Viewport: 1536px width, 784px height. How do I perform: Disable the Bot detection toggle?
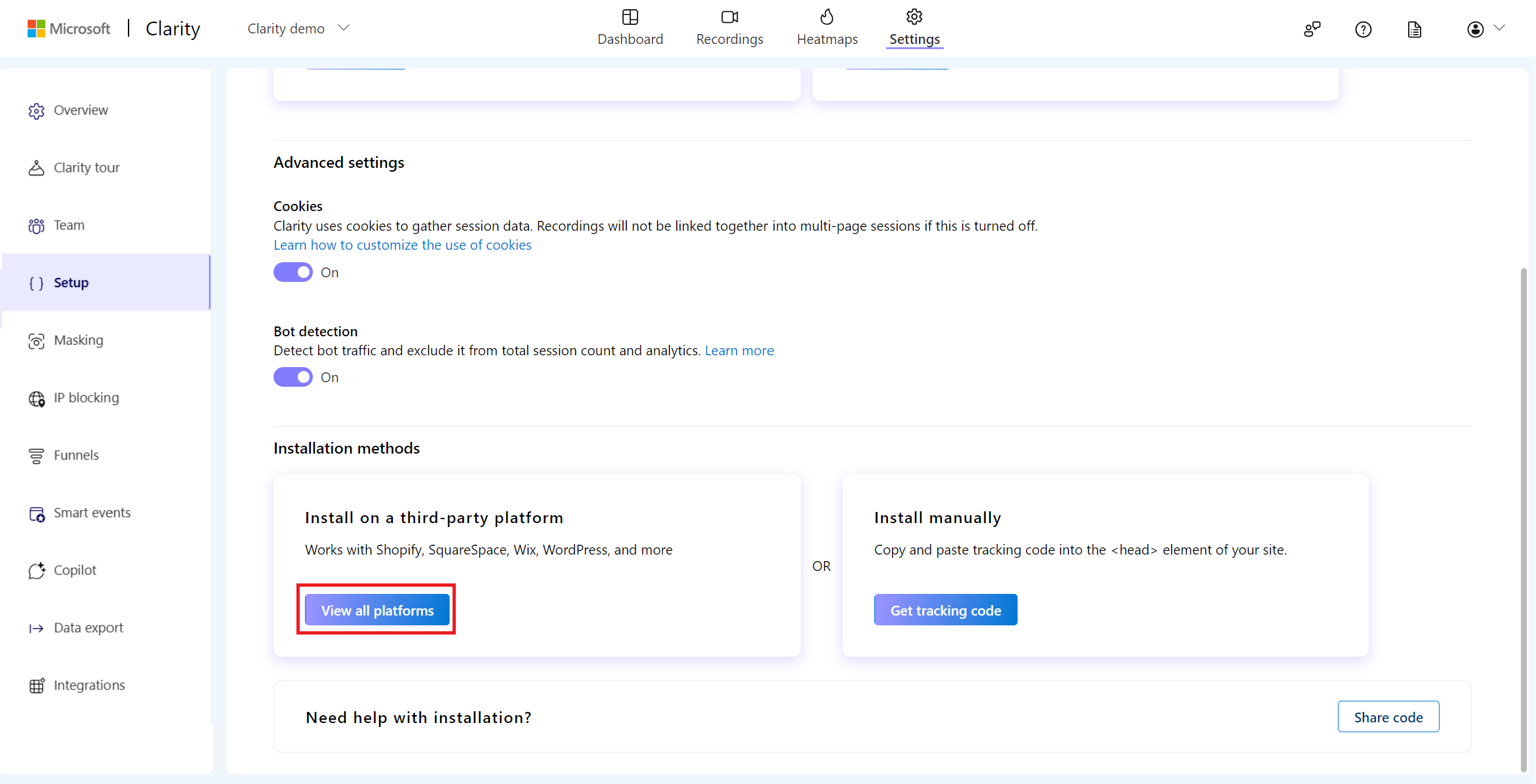(x=293, y=376)
